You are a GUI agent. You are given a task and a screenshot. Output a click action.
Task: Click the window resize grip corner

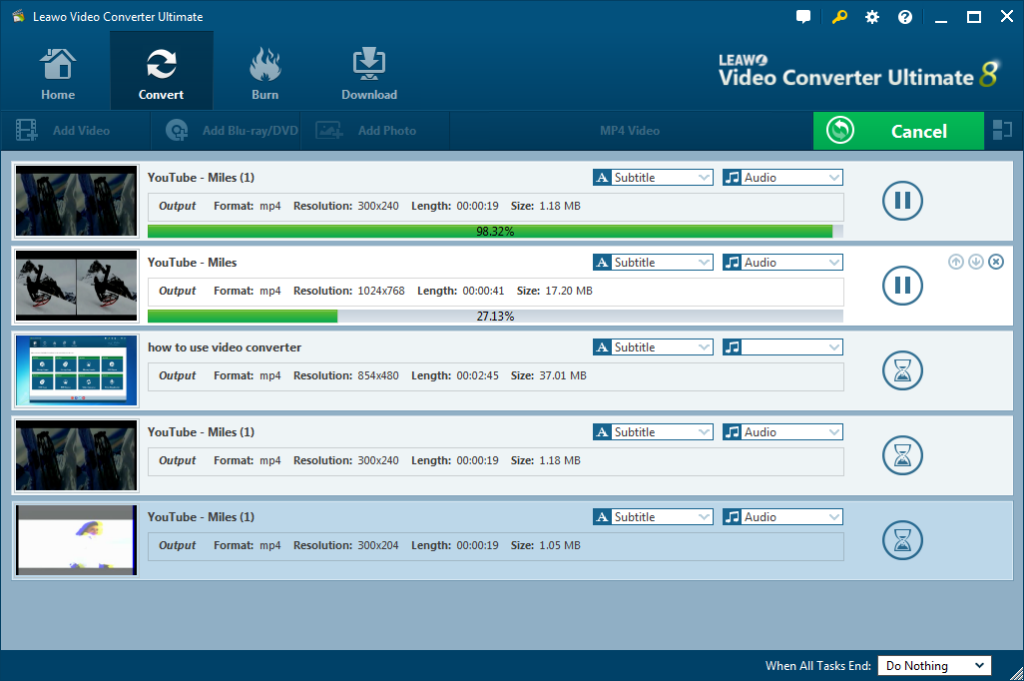[x=1016, y=674]
